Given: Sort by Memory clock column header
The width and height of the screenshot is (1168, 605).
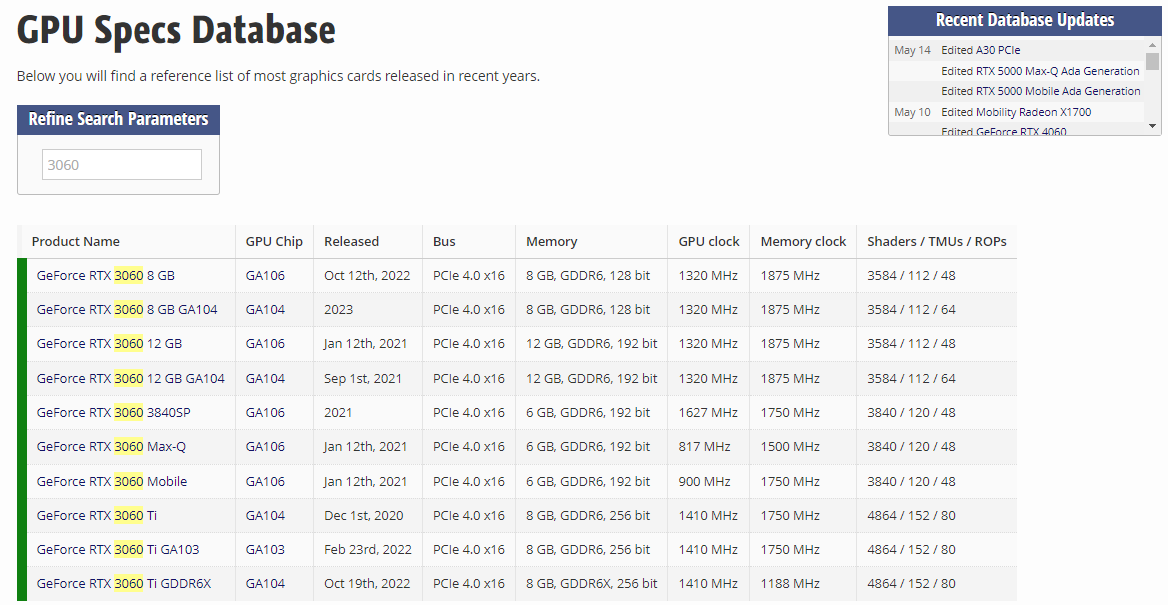Looking at the screenshot, I should (803, 241).
